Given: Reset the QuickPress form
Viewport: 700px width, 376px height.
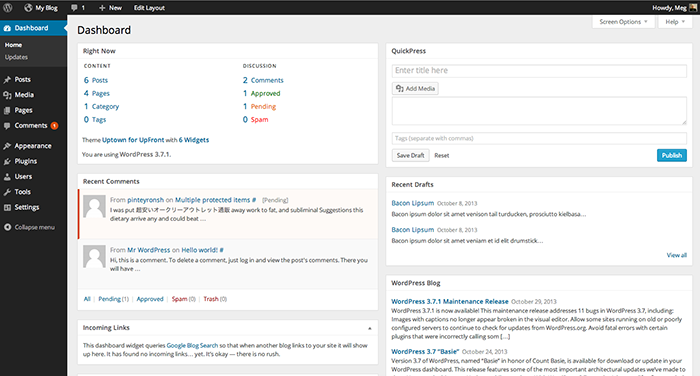Looking at the screenshot, I should [x=442, y=155].
